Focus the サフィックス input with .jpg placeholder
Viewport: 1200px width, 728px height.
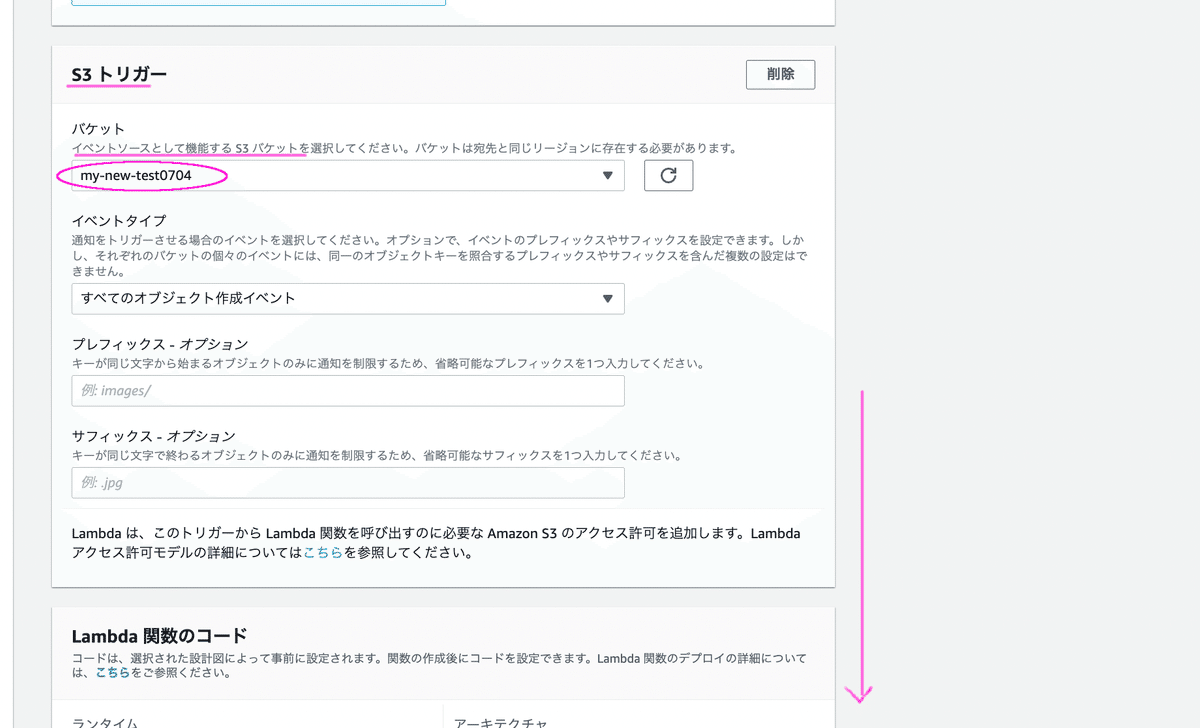pos(348,483)
